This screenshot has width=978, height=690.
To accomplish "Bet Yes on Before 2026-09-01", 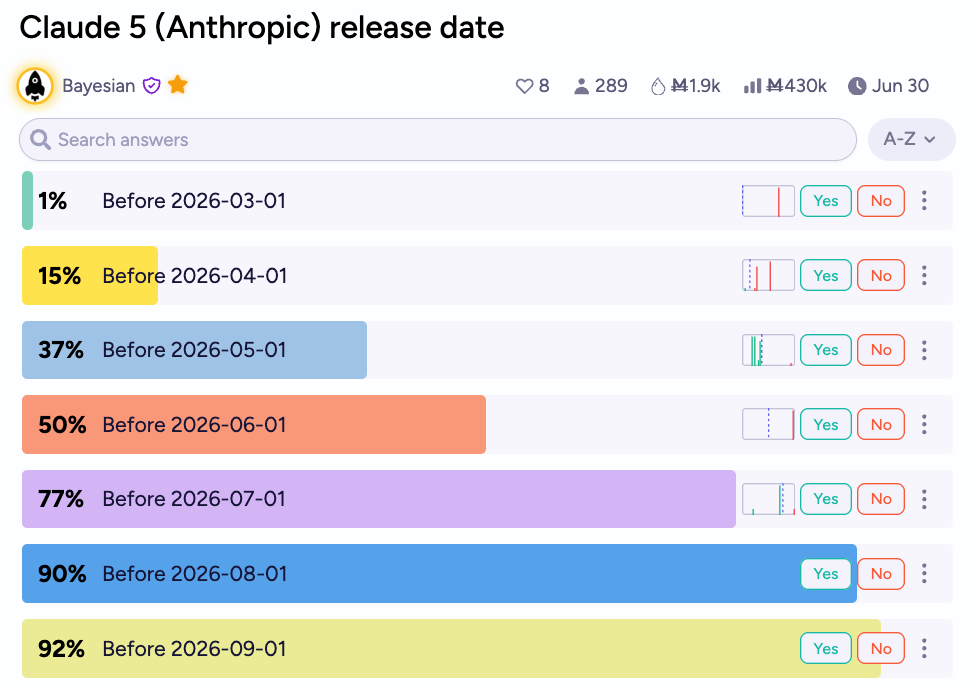I will click(826, 649).
